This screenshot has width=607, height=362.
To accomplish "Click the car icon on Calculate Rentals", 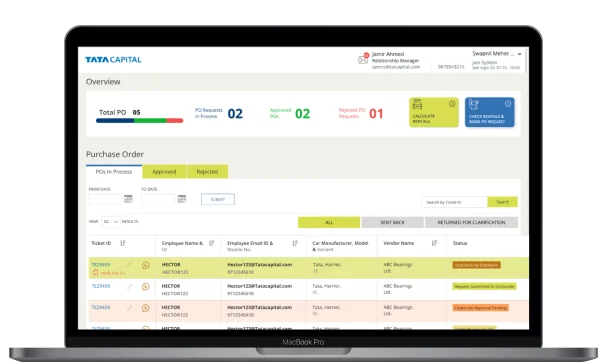I will 417,104.
